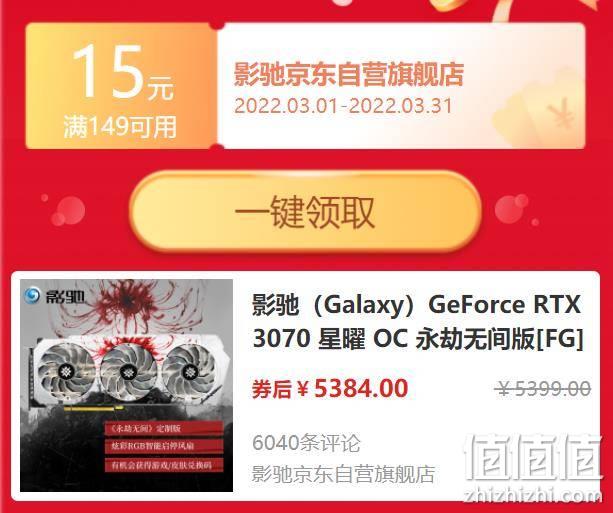Screen dimensions: 613x513
Task: Click the 券后 ¥5384.00 discounted price
Action: [x=330, y=389]
